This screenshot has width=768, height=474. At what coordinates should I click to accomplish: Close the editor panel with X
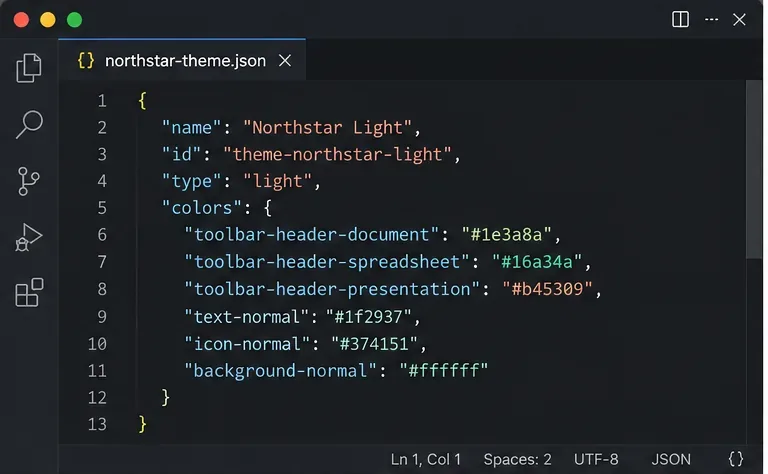pyautogui.click(x=739, y=20)
